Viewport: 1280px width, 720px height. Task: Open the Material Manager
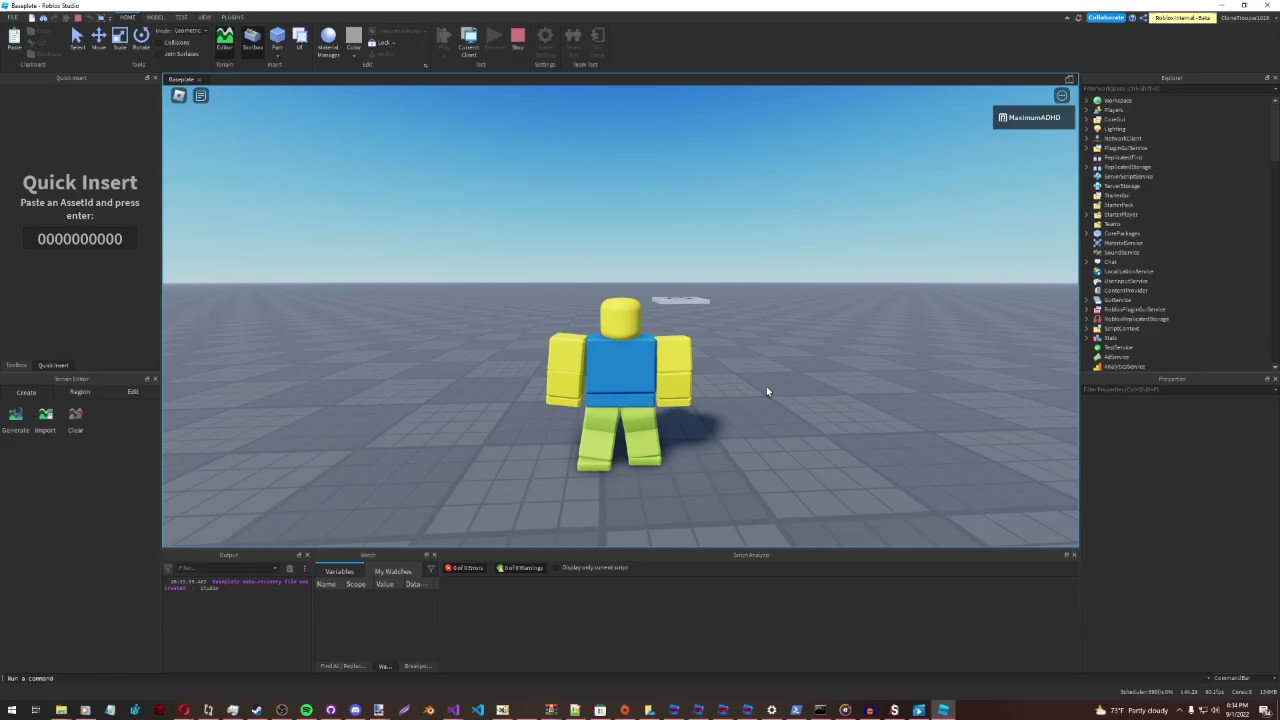pyautogui.click(x=328, y=42)
